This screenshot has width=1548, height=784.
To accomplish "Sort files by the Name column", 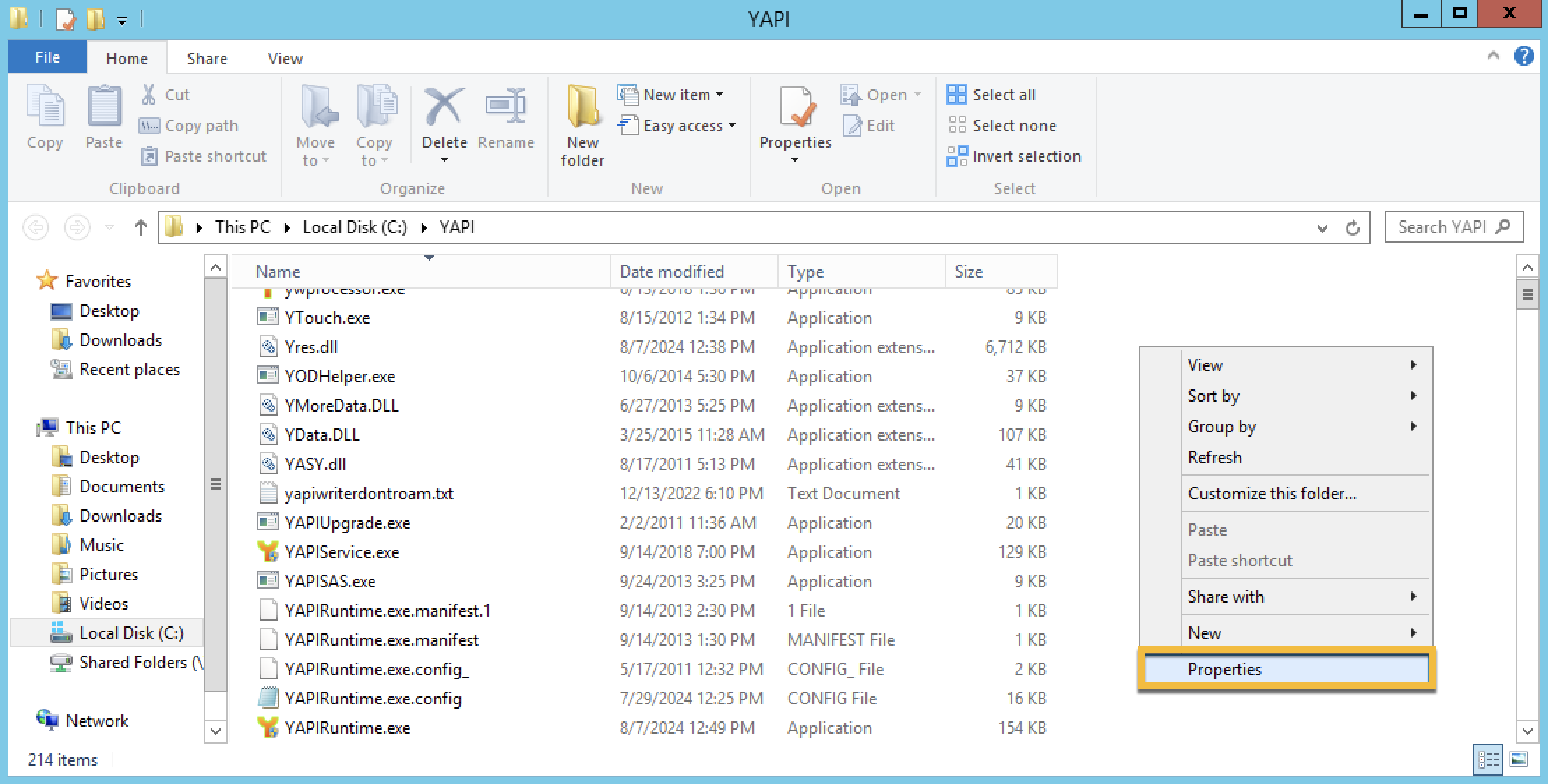I will coord(421,271).
